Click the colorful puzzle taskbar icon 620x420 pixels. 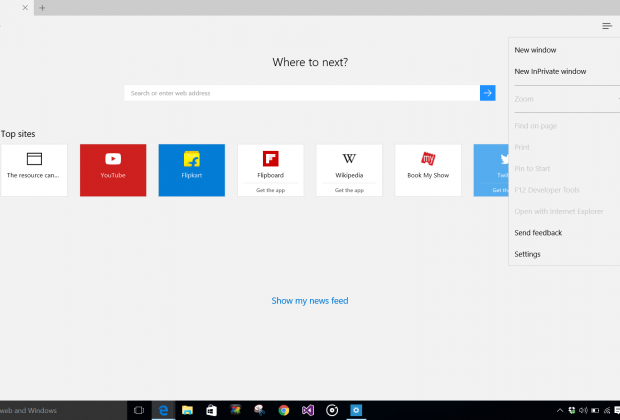pyautogui.click(x=236, y=411)
